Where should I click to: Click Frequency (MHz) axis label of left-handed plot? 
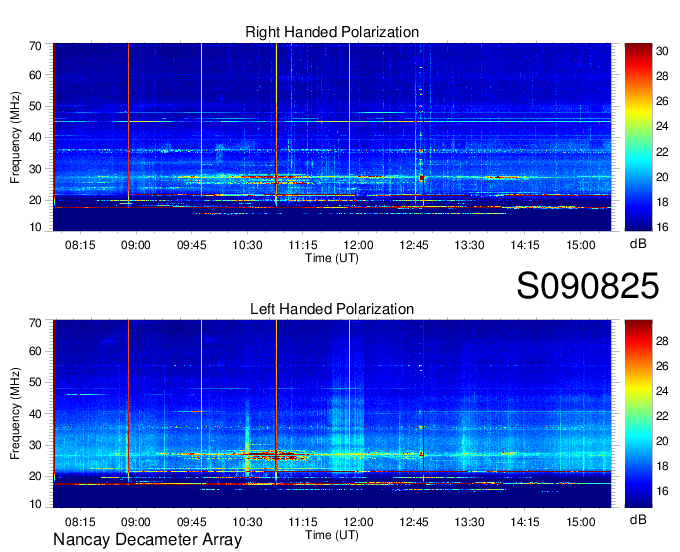(x=15, y=414)
